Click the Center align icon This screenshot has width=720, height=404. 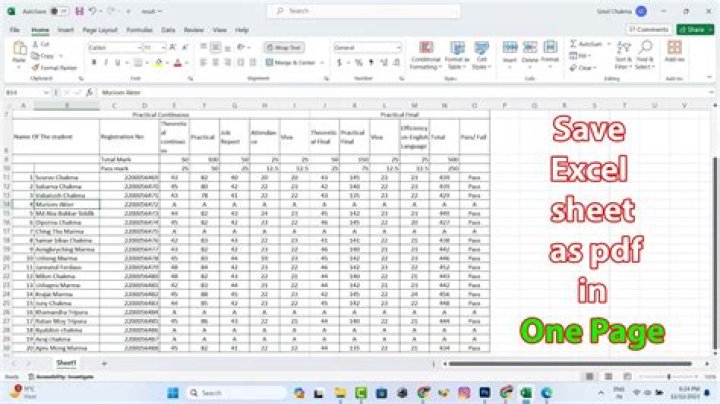click(x=215, y=62)
